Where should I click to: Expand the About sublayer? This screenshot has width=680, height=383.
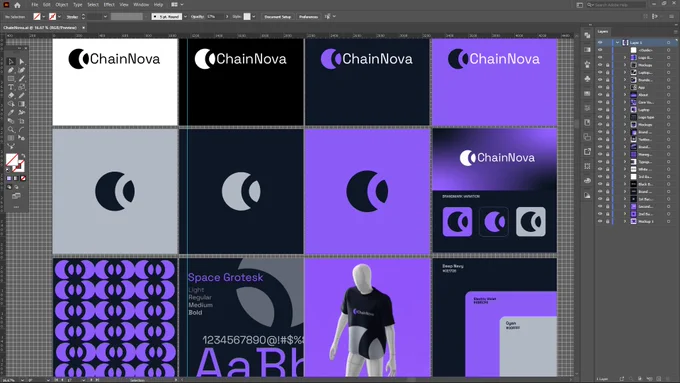[x=625, y=95]
